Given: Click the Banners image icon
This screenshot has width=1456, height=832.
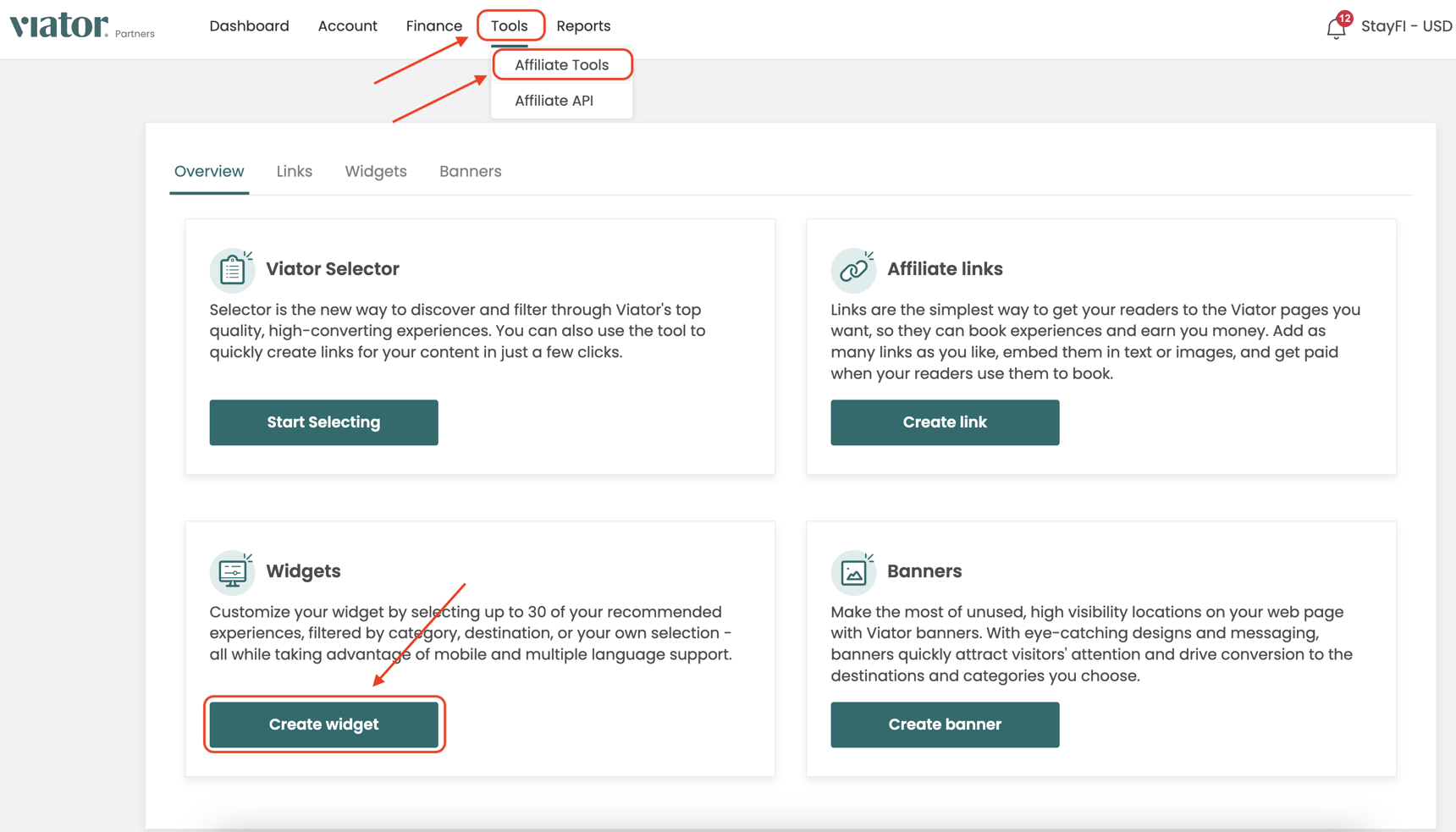Looking at the screenshot, I should [853, 571].
